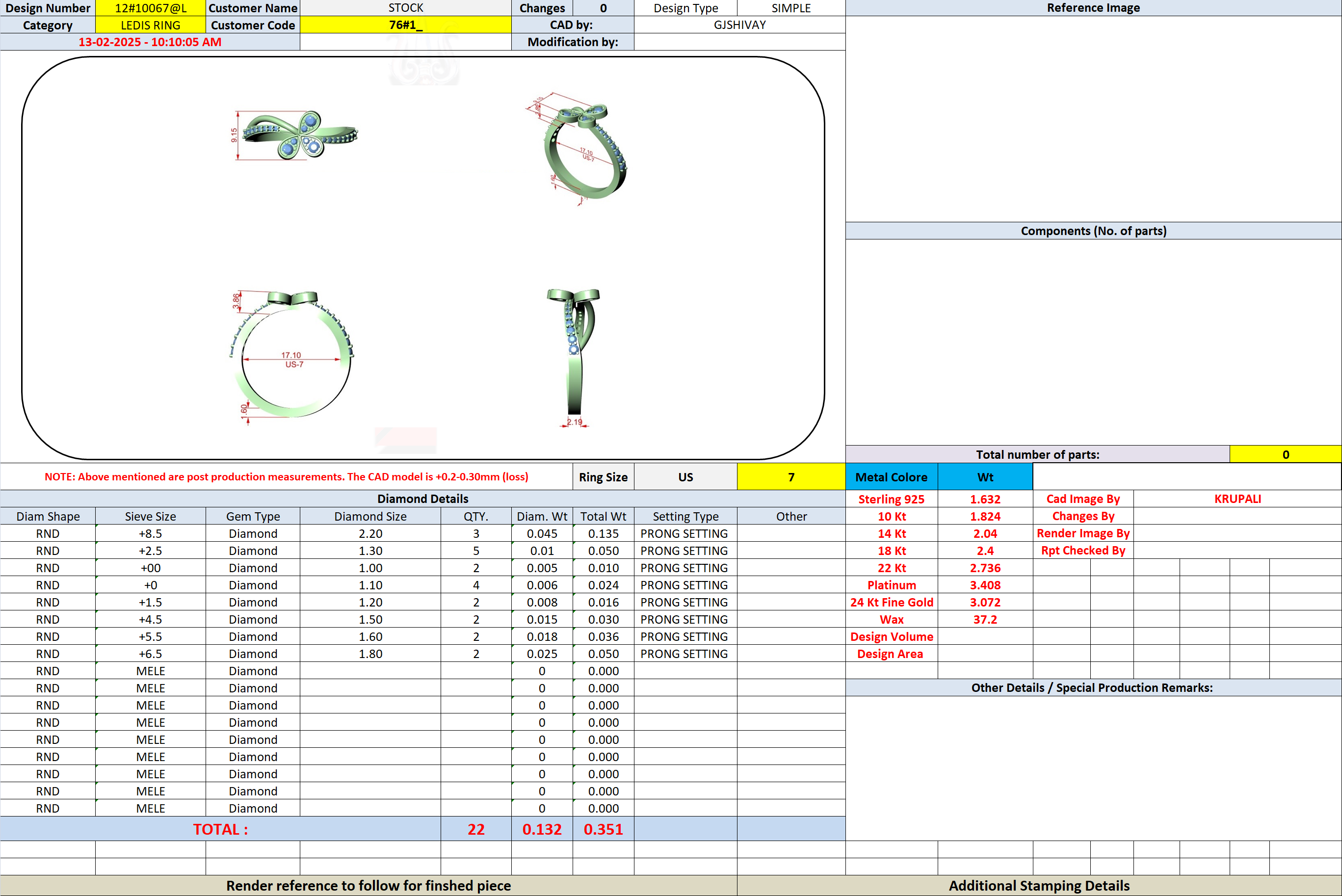
Task: Select the 14 Kt weight value 2.04
Action: [x=985, y=533]
